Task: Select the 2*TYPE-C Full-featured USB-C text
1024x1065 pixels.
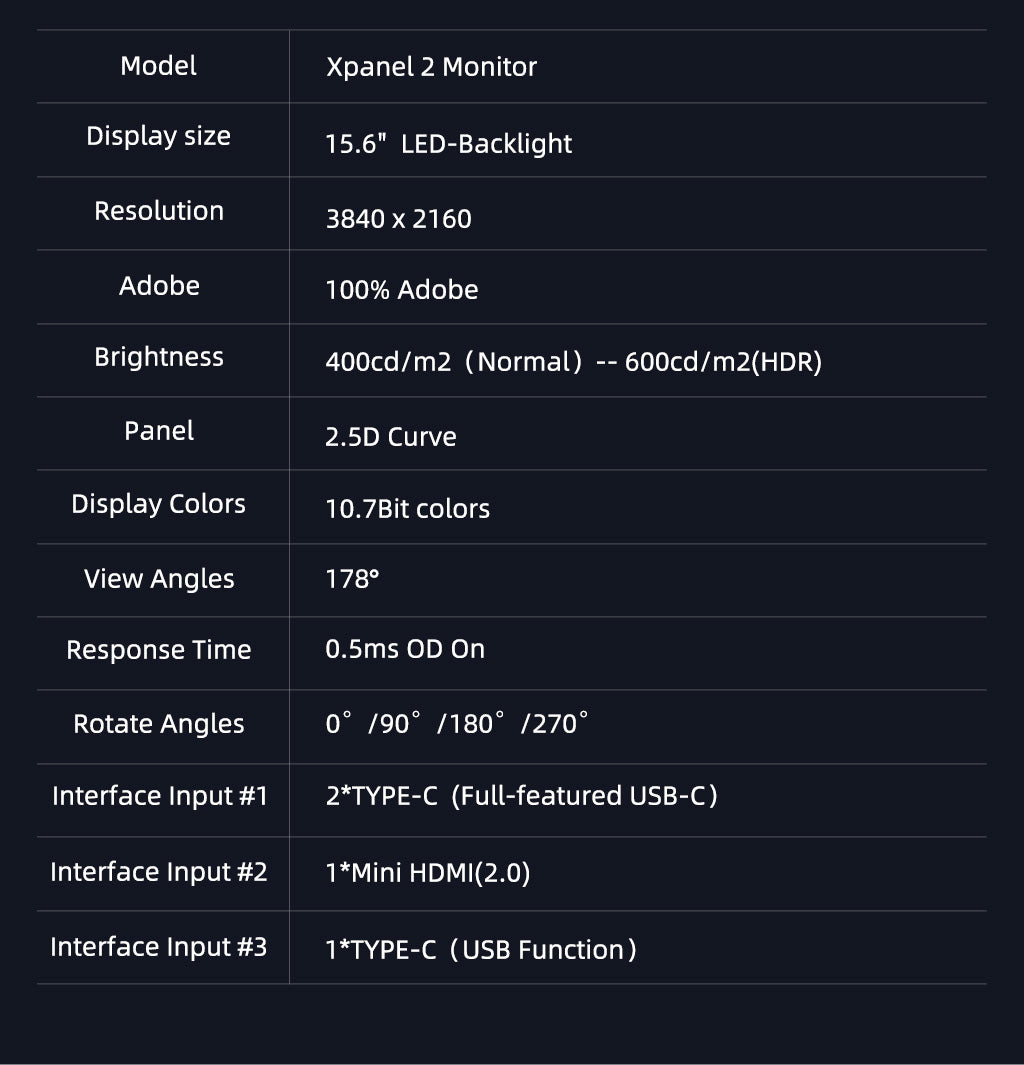Action: [x=522, y=796]
